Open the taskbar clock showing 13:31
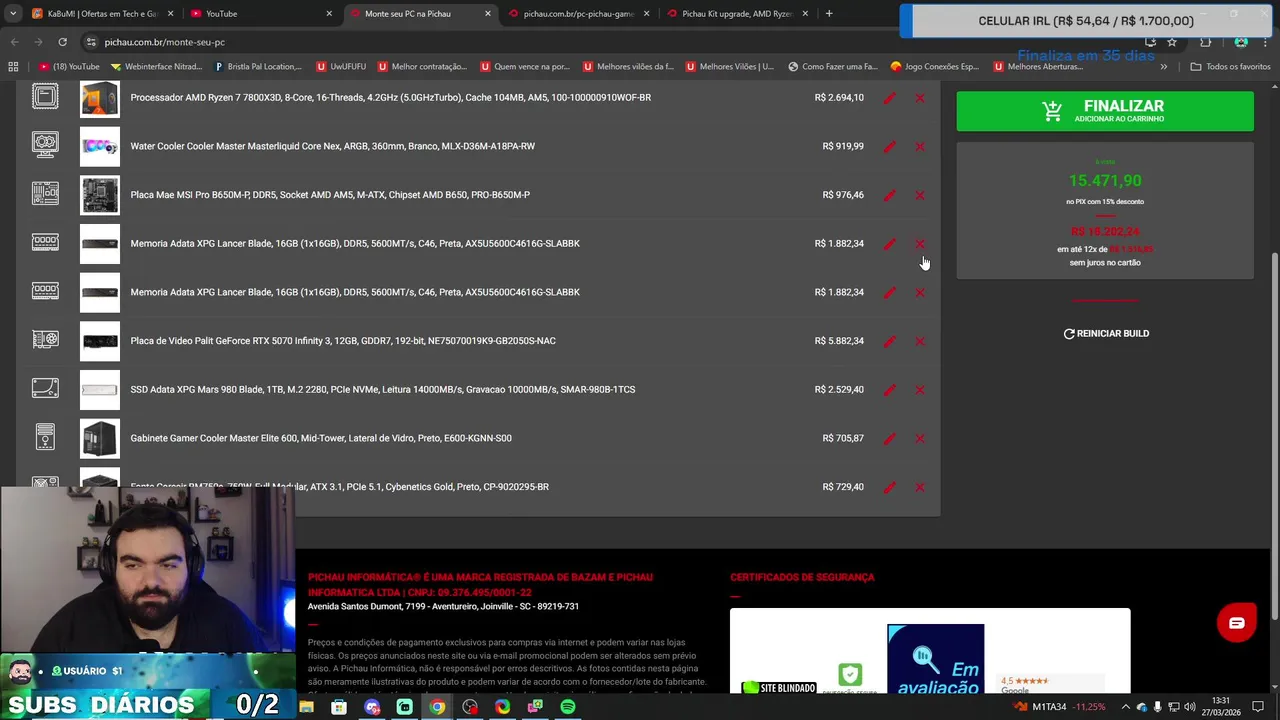1280x720 pixels. tap(1220, 707)
